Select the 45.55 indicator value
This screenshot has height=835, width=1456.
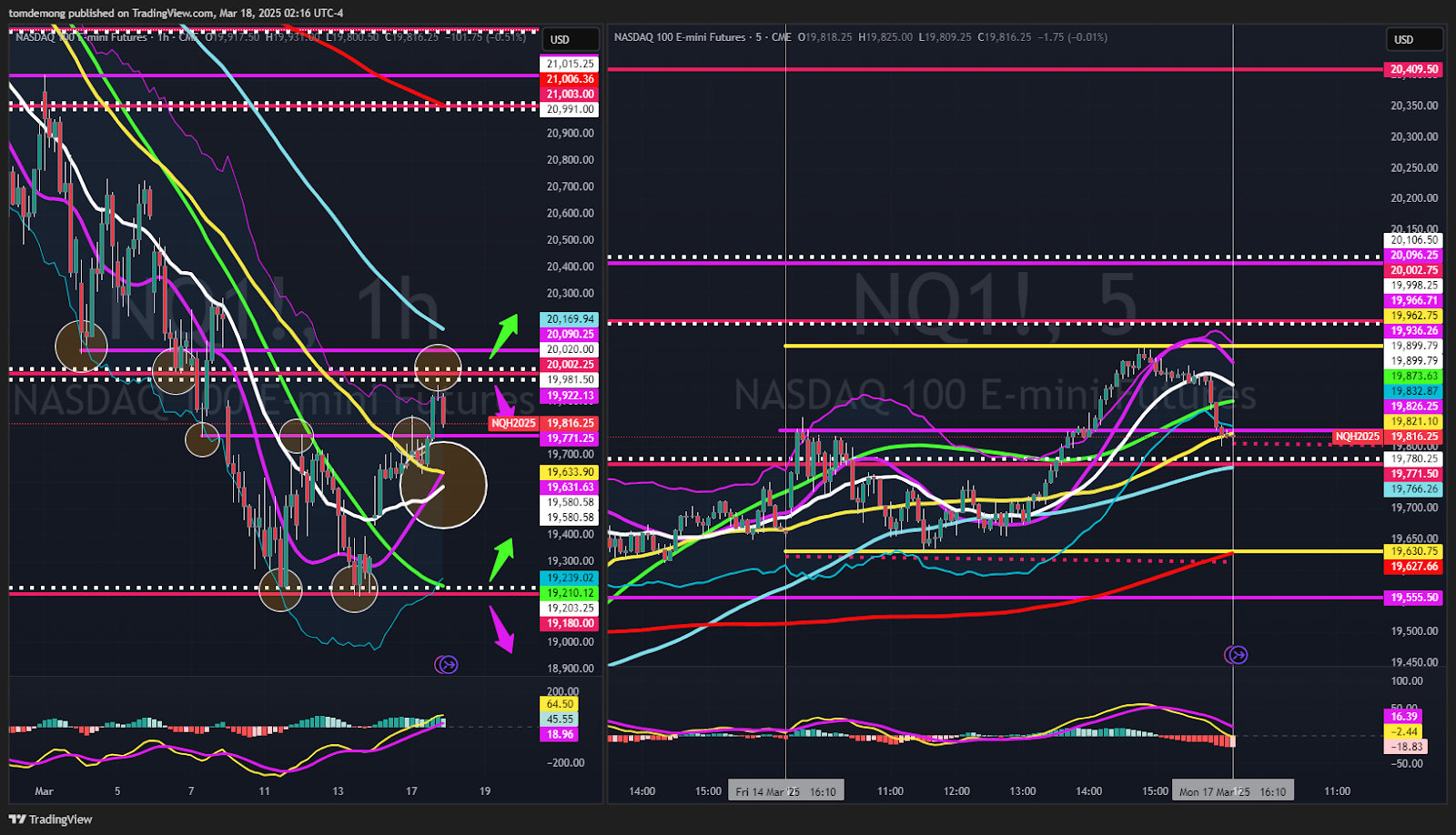(560, 719)
